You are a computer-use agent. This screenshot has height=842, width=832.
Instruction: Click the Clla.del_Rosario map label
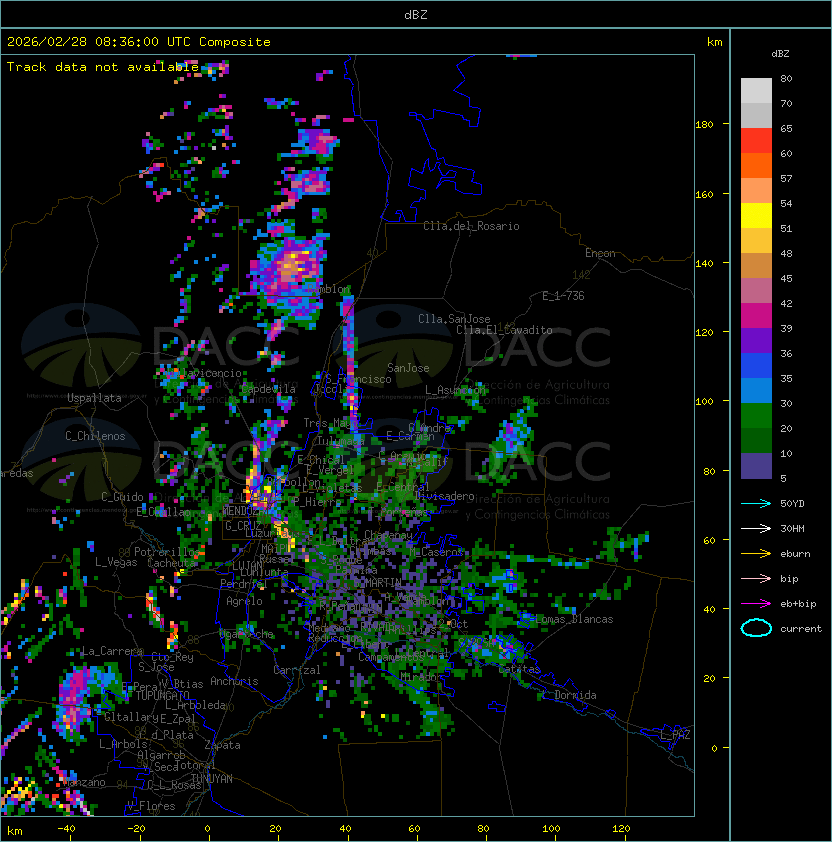tap(471, 226)
